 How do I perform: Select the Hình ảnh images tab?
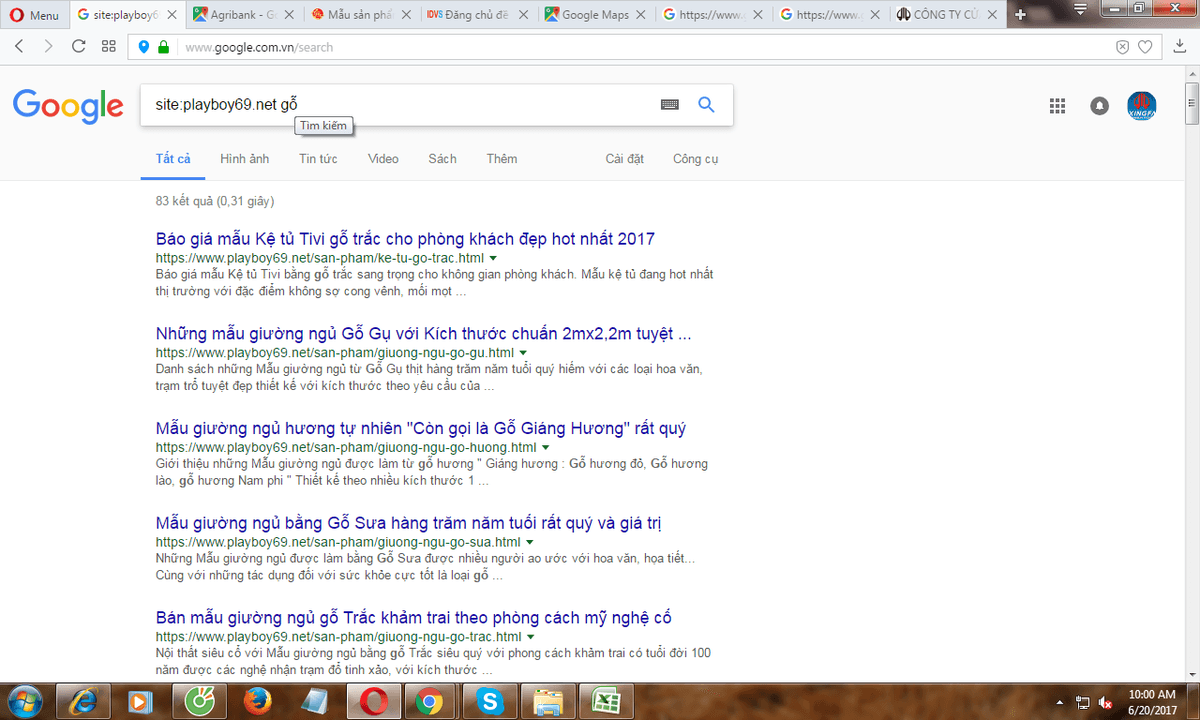point(245,159)
